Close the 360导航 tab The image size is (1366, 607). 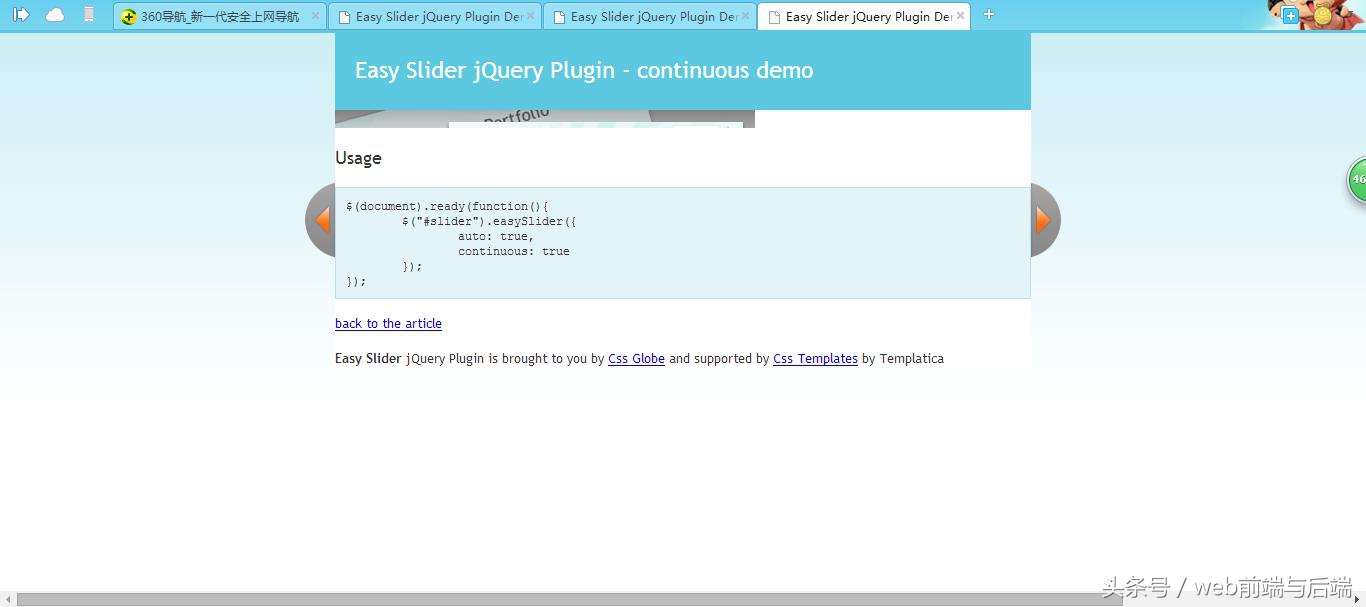[x=315, y=16]
